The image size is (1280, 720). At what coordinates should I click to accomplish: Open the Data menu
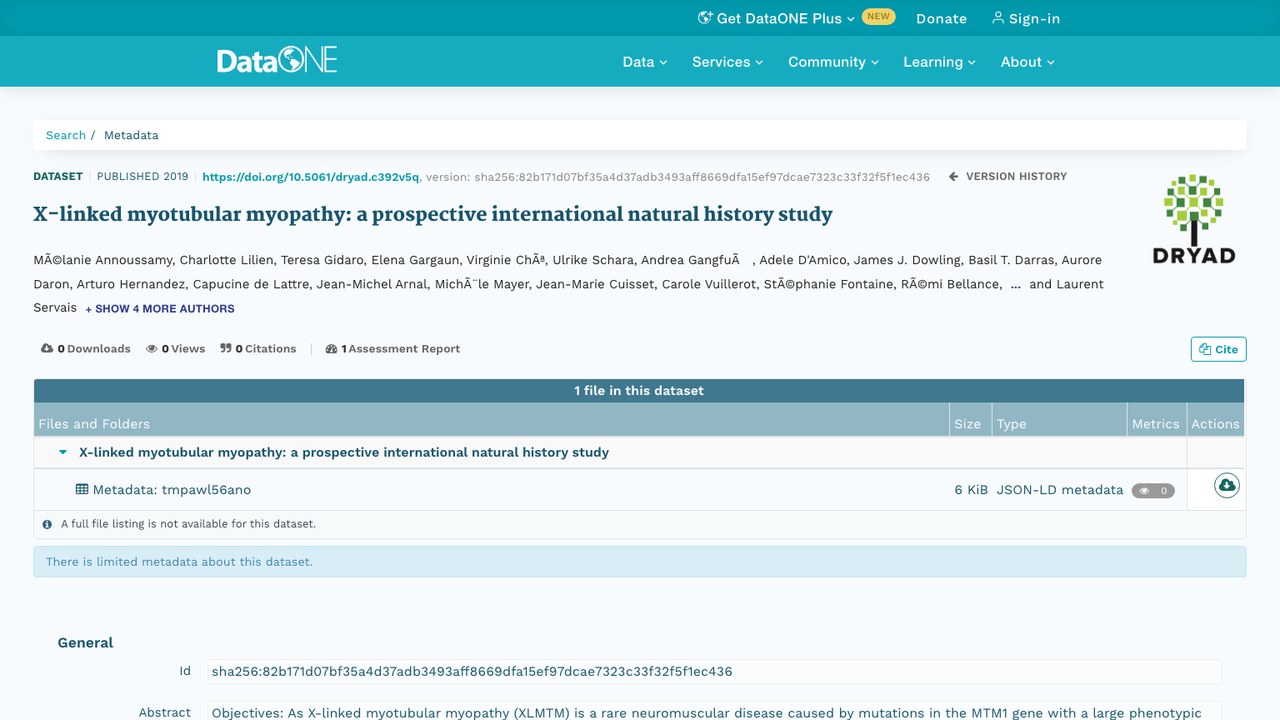644,62
